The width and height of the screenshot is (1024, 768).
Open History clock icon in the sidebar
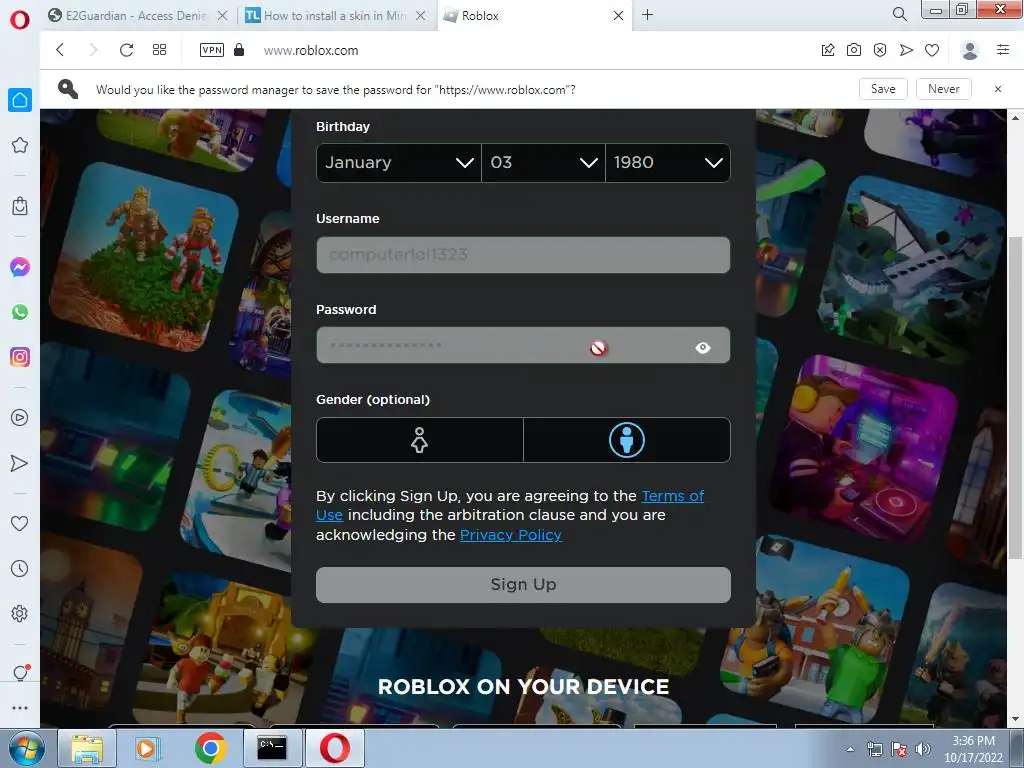[x=20, y=569]
